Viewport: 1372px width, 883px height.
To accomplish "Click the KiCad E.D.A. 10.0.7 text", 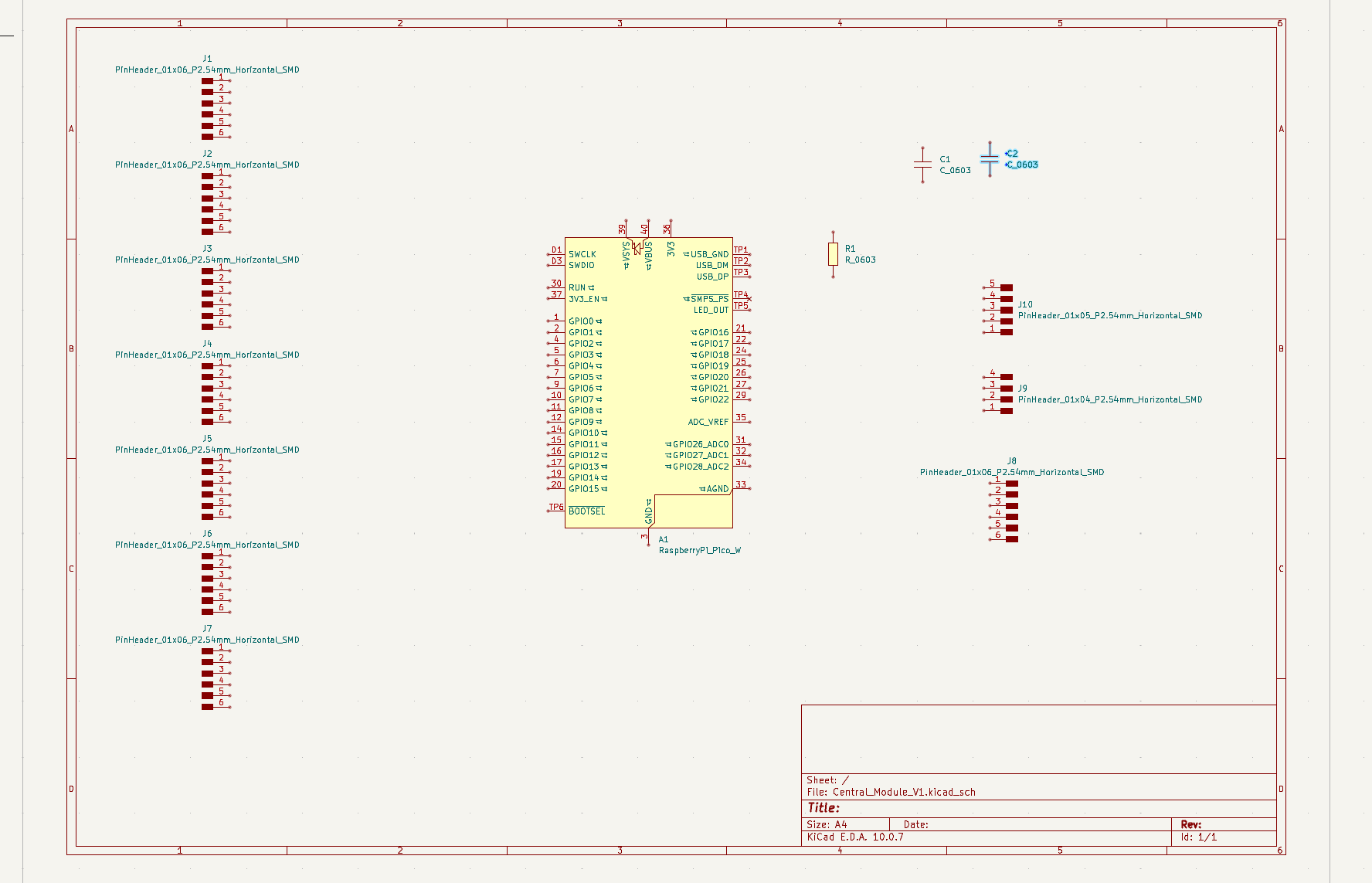I will 855,837.
